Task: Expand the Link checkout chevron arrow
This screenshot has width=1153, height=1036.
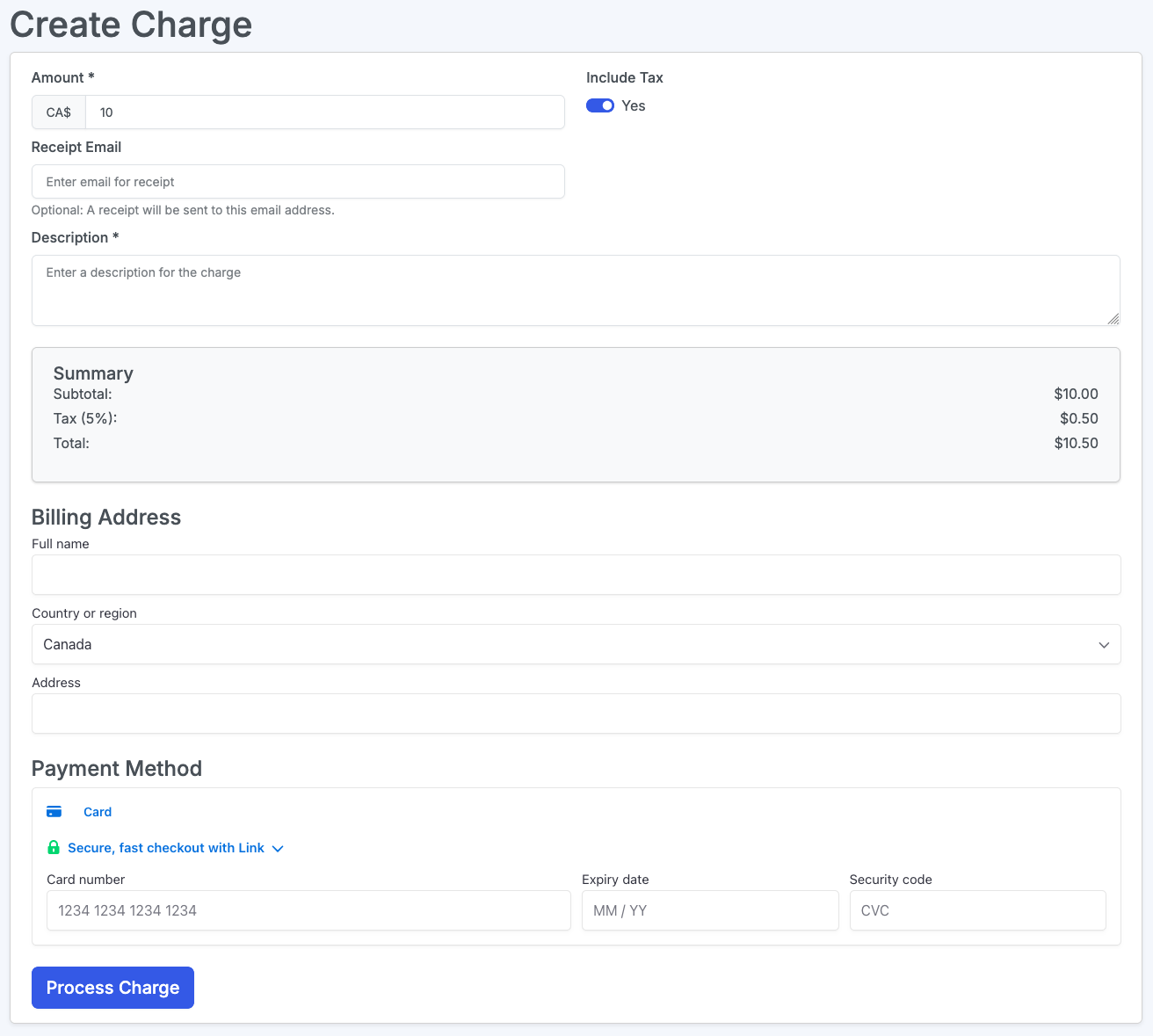Action: [x=278, y=849]
